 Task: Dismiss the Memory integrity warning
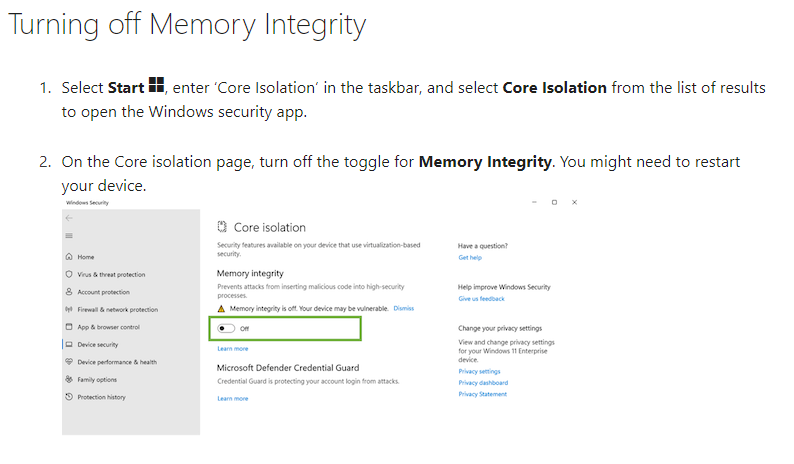click(x=404, y=308)
